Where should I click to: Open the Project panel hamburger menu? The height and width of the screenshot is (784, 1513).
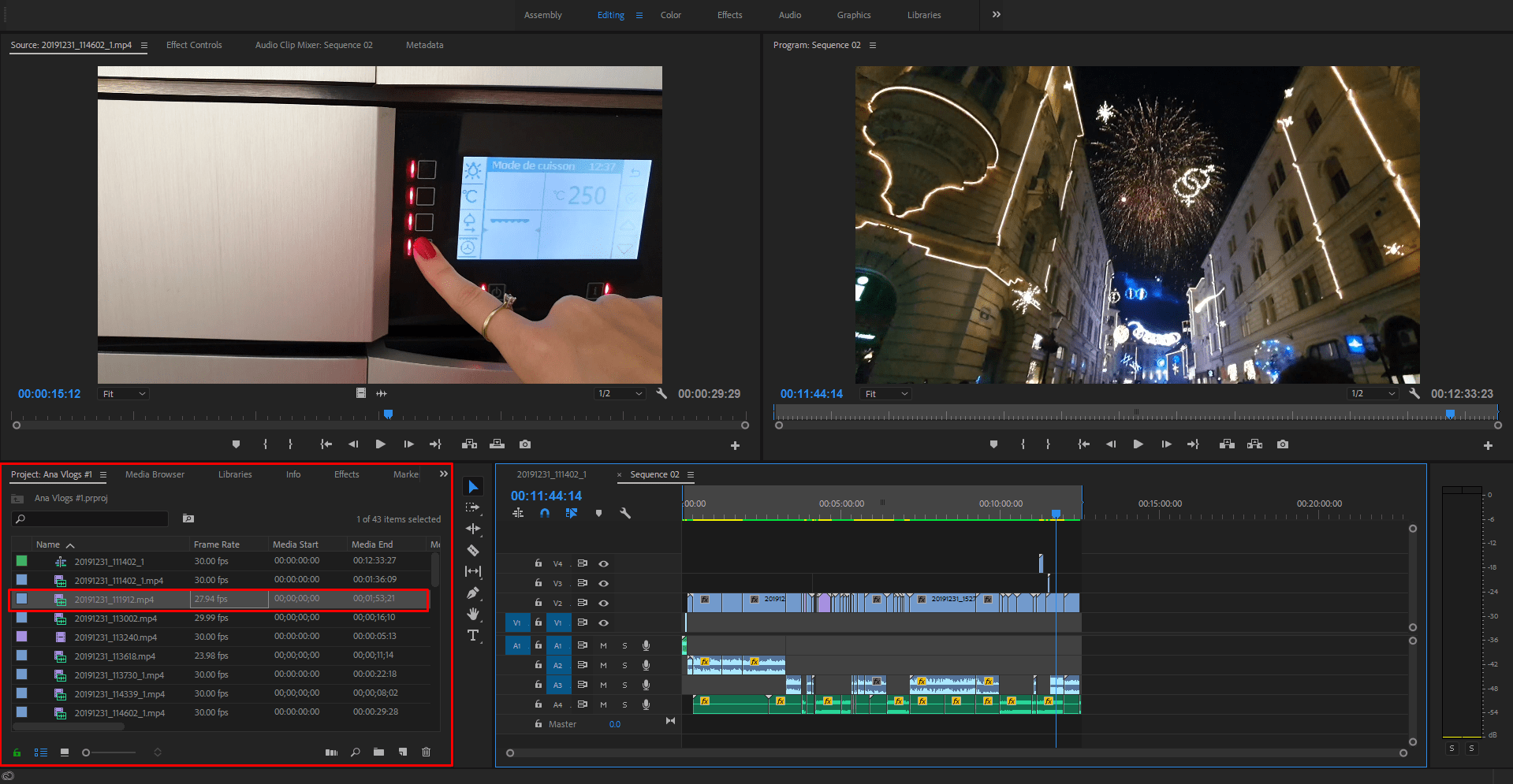coord(104,474)
